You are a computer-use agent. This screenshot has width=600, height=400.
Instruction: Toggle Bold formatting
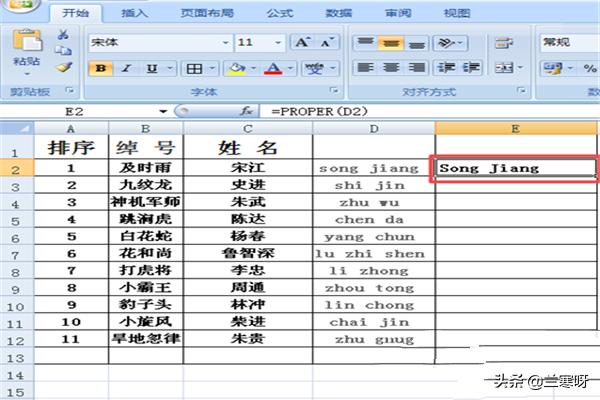point(101,69)
